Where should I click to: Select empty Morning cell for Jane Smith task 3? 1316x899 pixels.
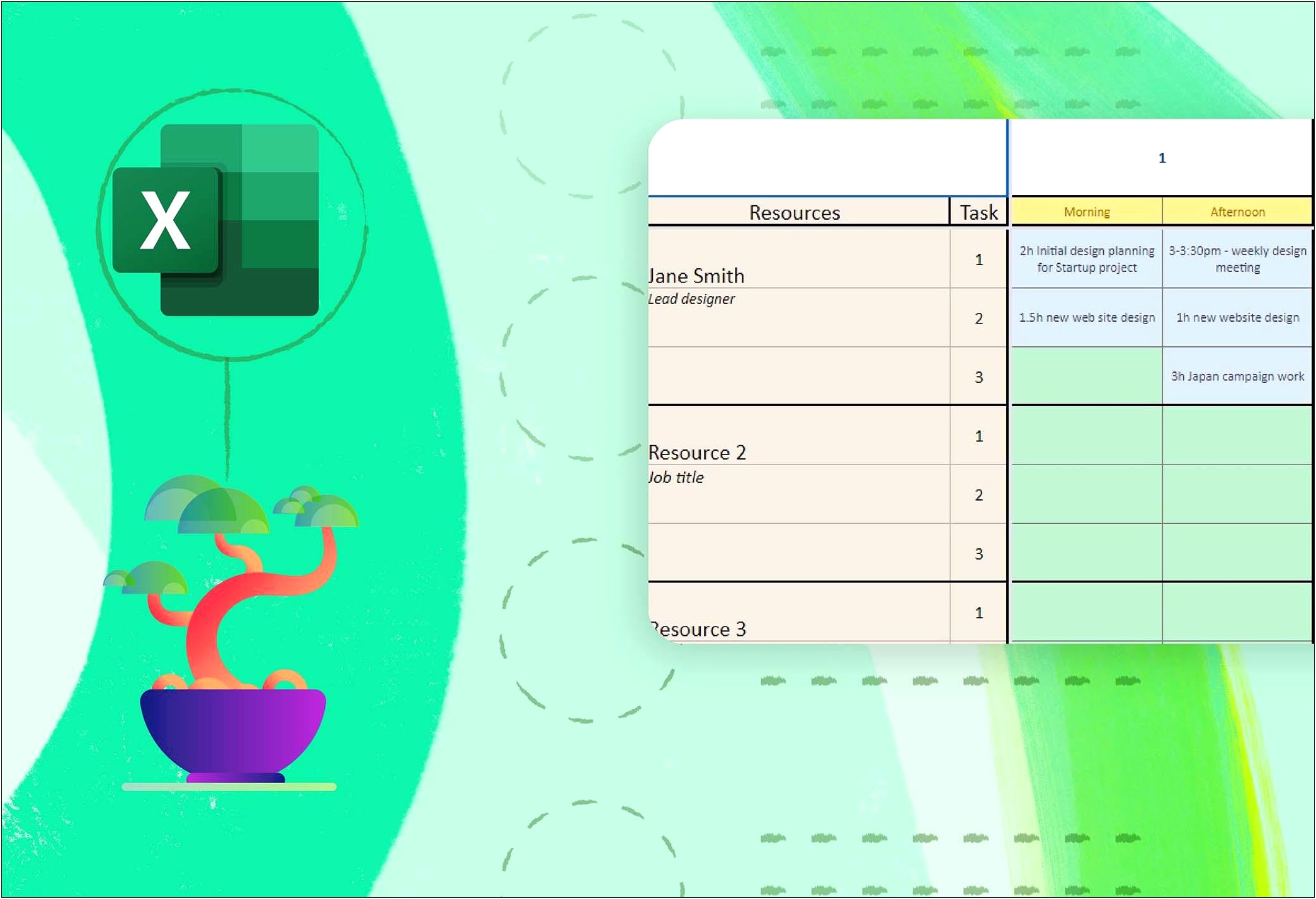coord(1087,376)
